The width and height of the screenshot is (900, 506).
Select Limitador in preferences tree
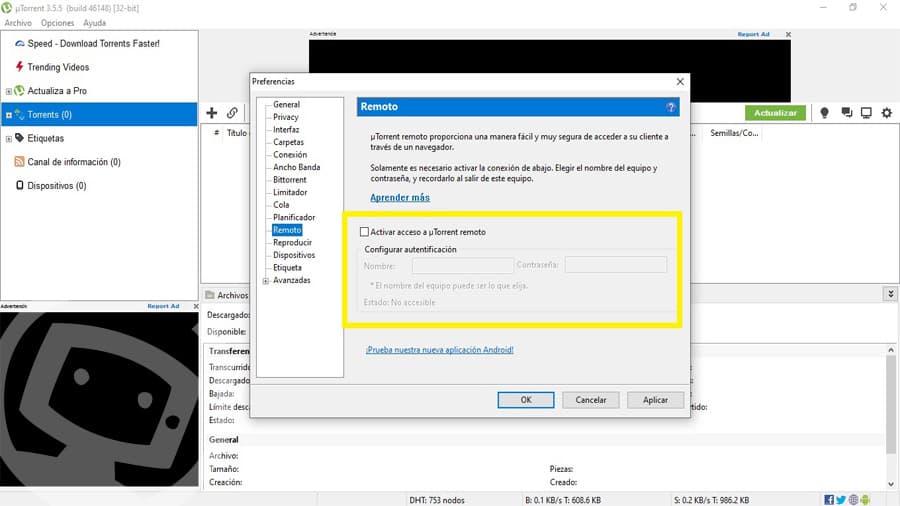pyautogui.click(x=290, y=193)
